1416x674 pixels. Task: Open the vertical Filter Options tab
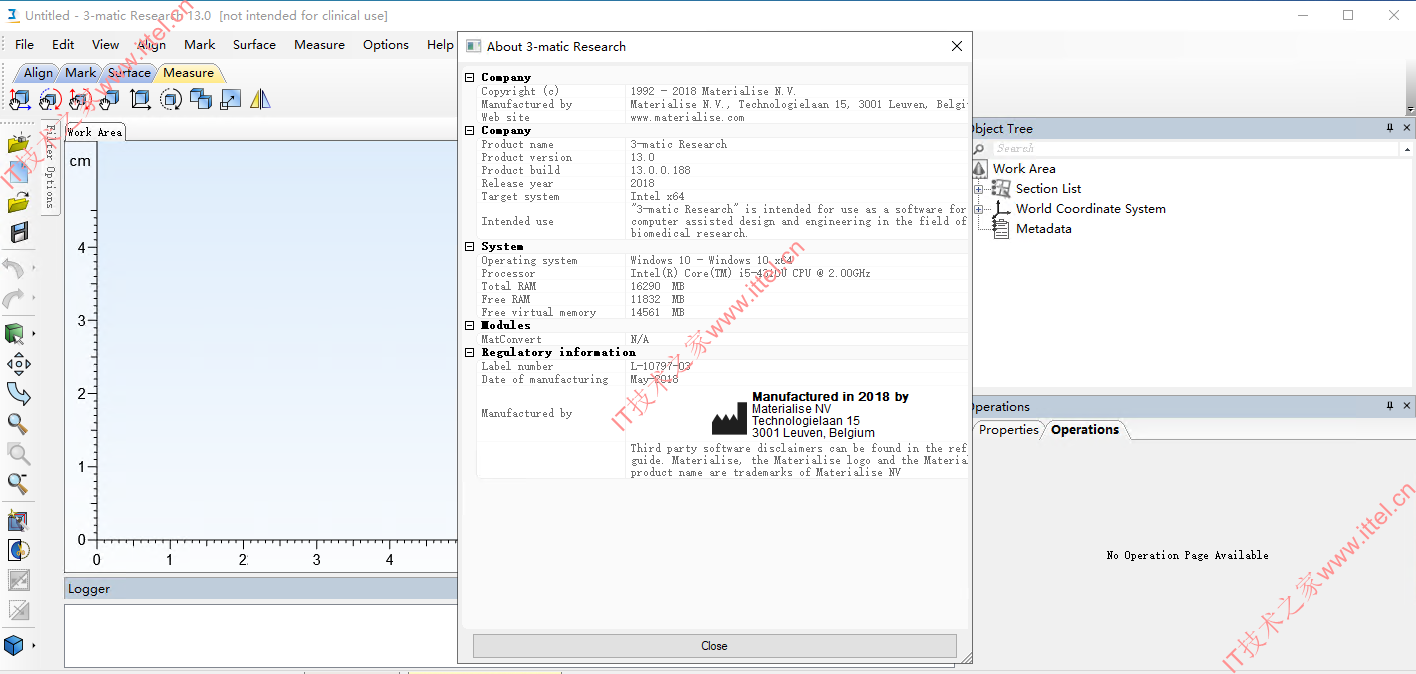tap(50, 169)
